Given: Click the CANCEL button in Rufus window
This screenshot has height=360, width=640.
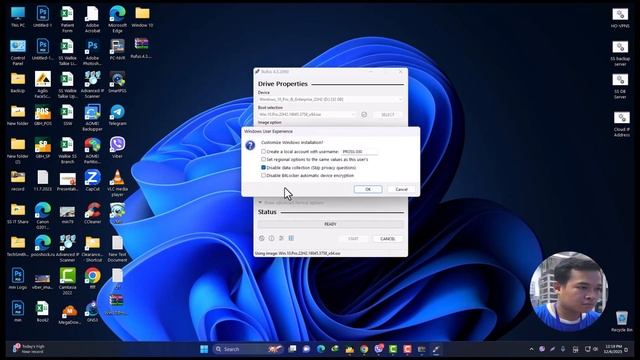Looking at the screenshot, I should click(388, 238).
